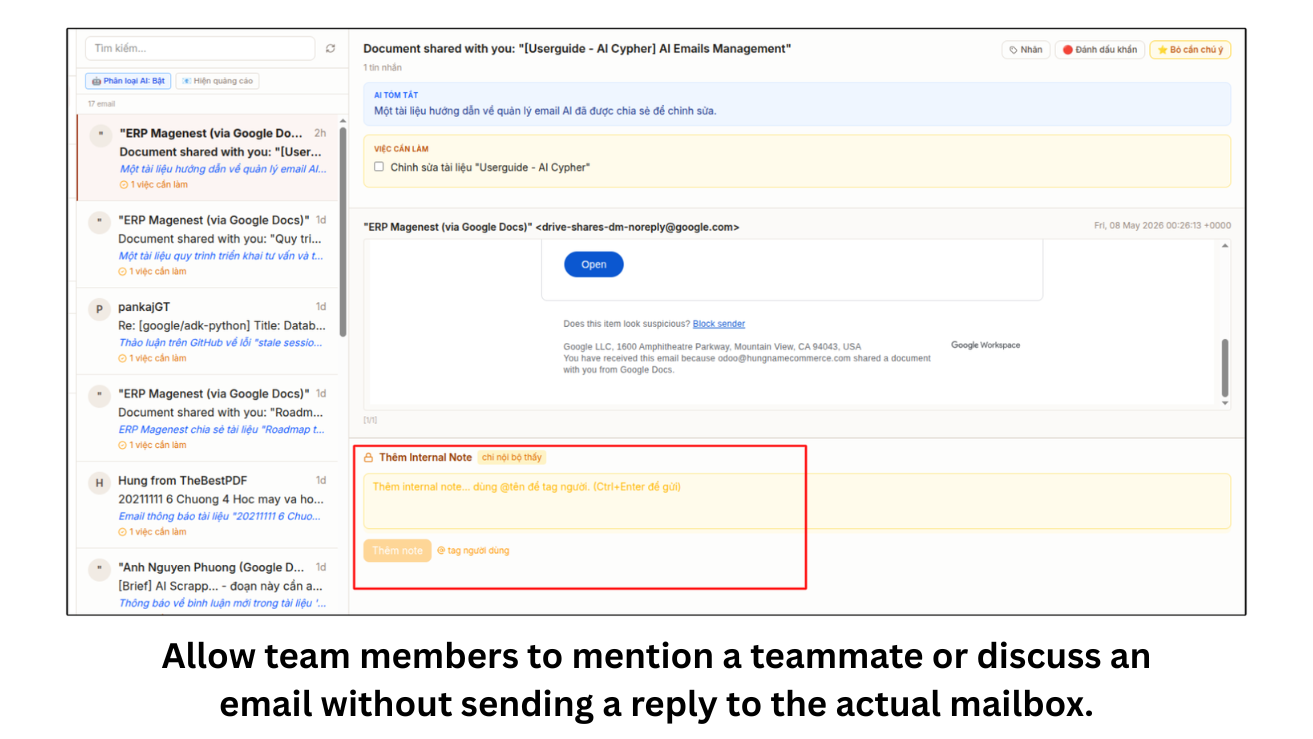Click the blue Open button in email

[594, 265]
